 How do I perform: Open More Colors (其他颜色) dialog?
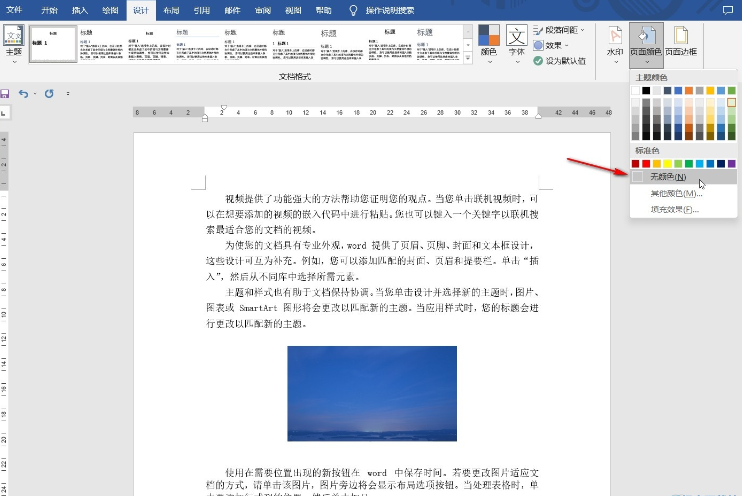point(683,193)
